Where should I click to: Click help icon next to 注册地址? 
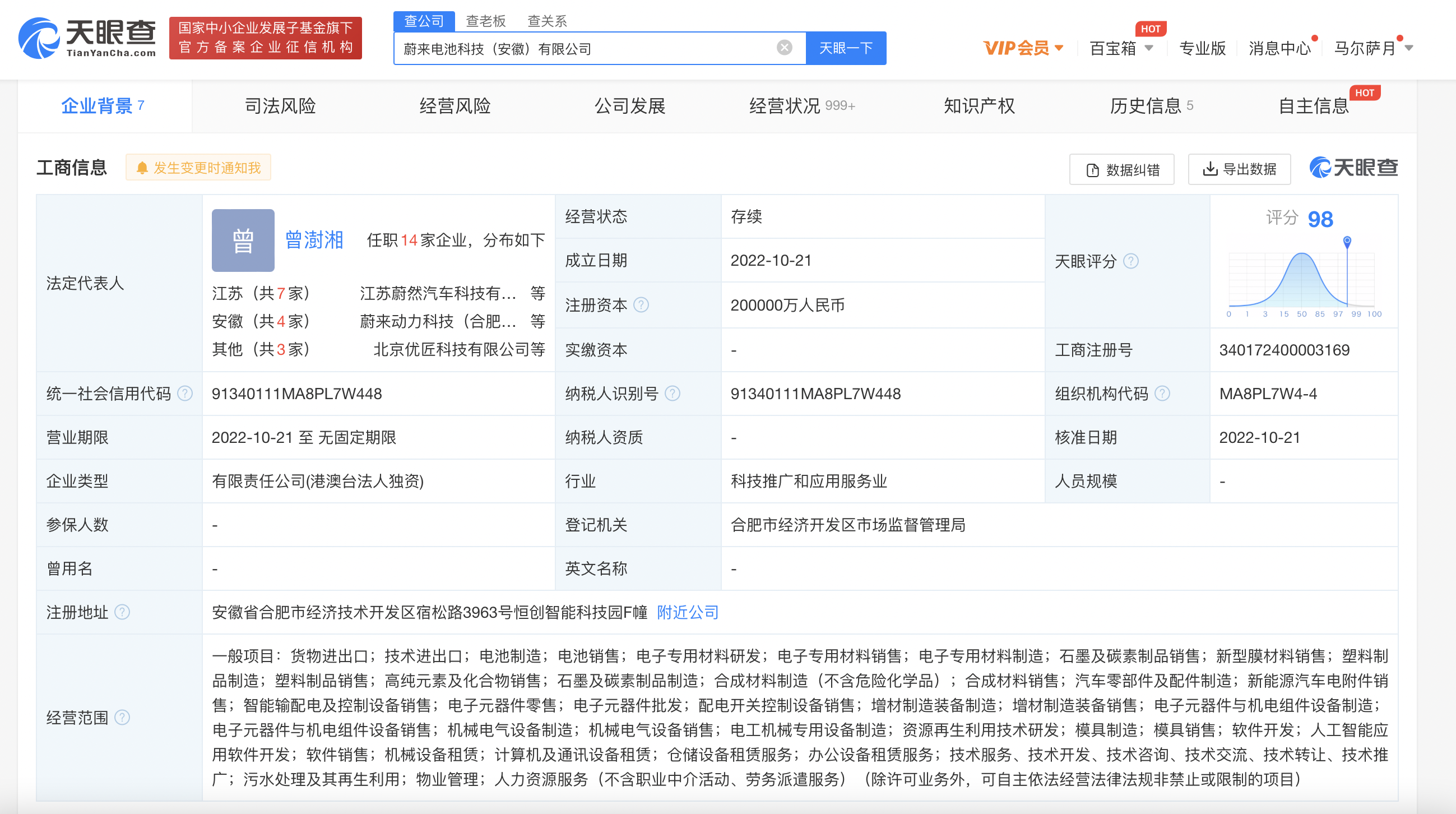[x=122, y=612]
